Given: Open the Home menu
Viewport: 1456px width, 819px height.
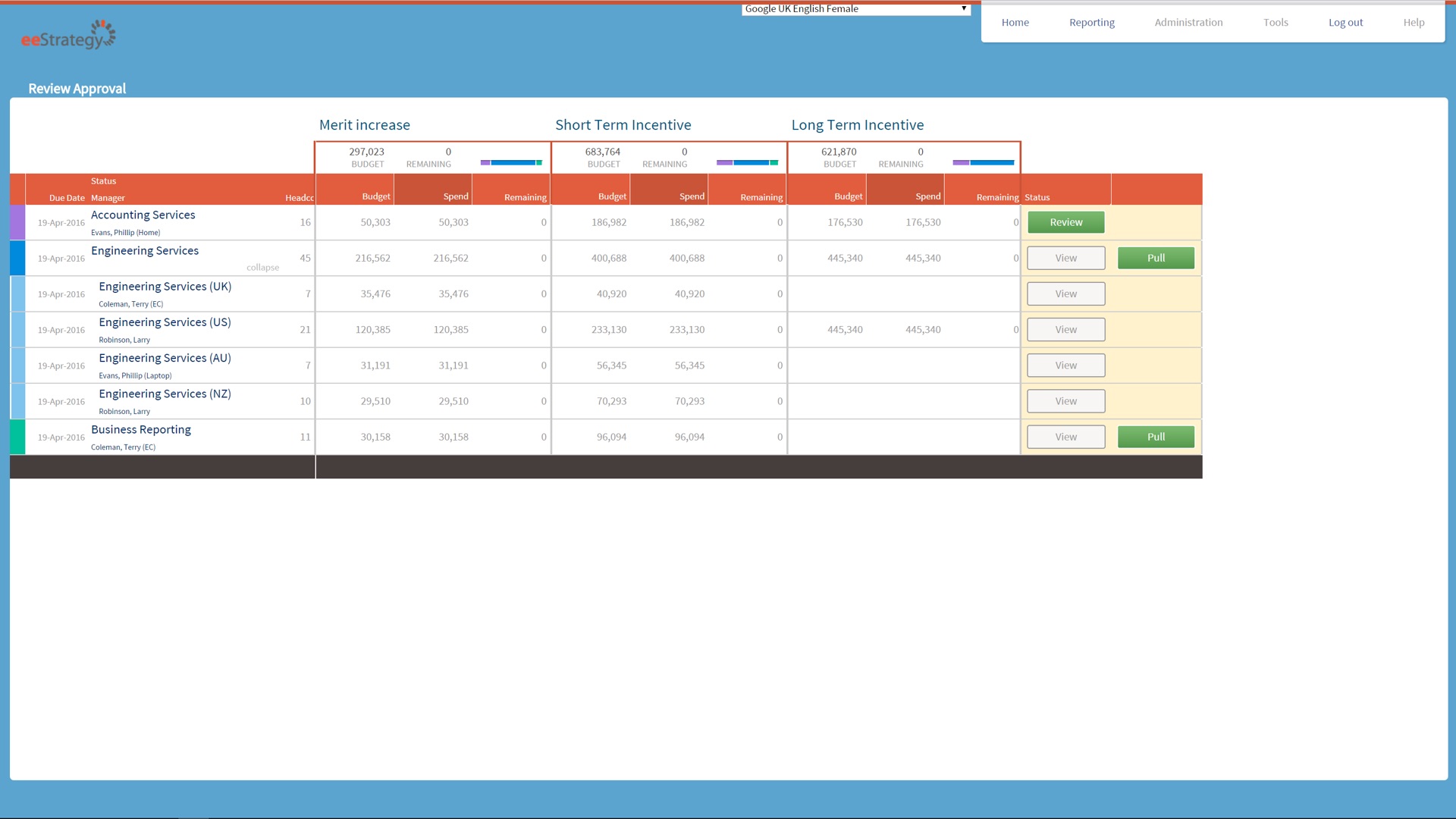Looking at the screenshot, I should point(1015,23).
